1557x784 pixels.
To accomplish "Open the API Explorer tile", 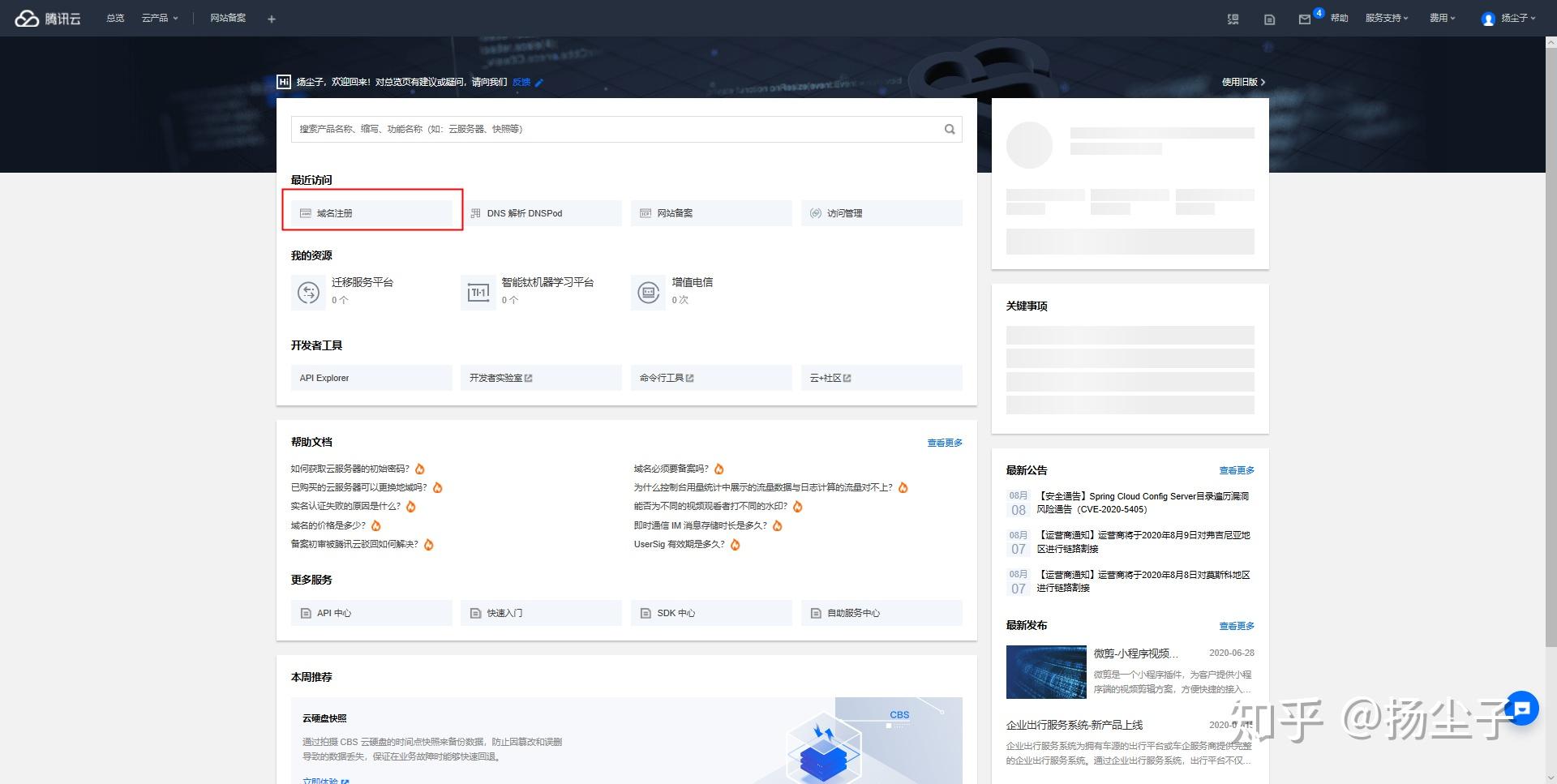I will click(371, 378).
